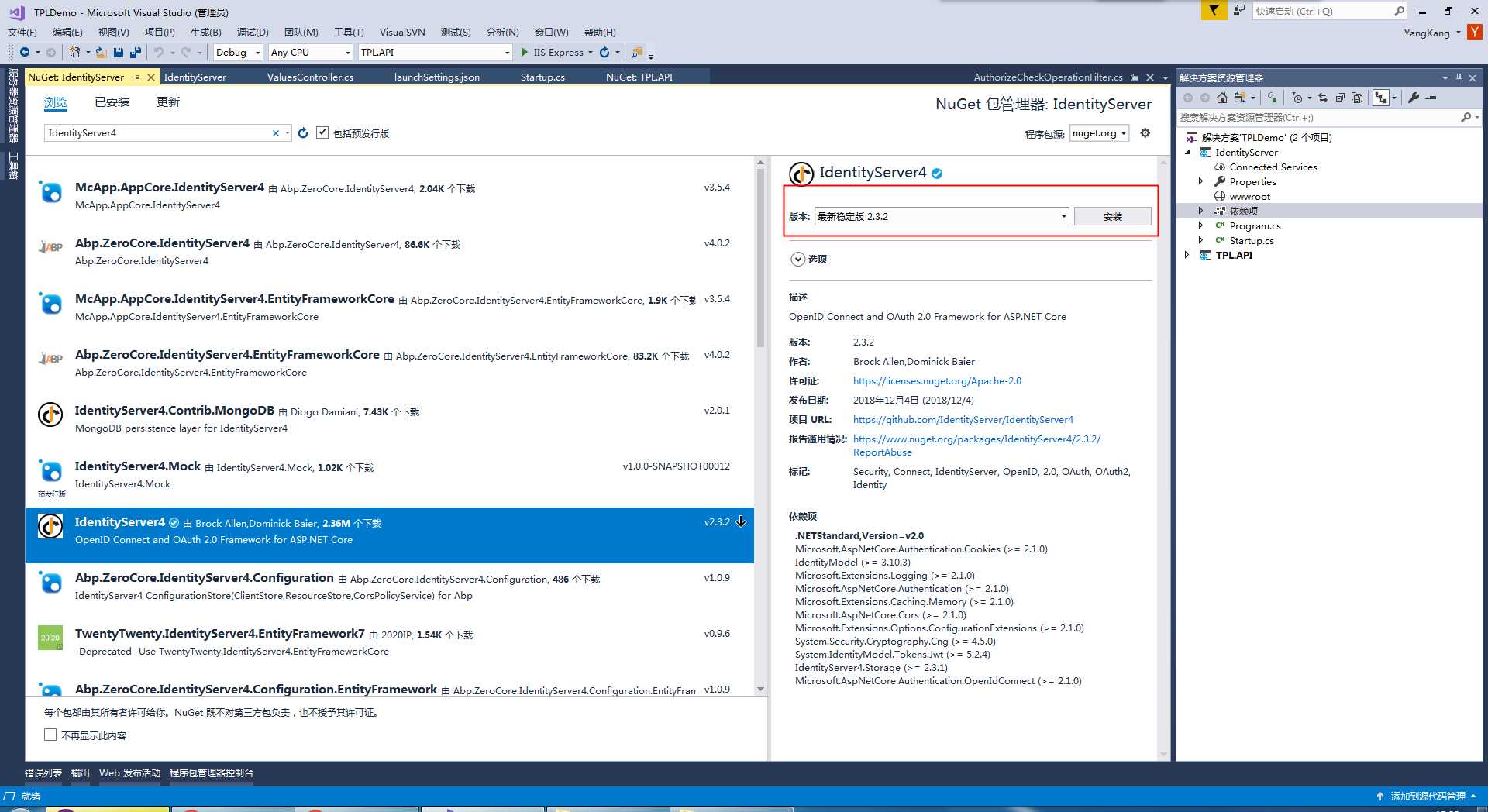Clear the IdentityServer4 search text
This screenshot has height=812, width=1488.
pos(275,133)
